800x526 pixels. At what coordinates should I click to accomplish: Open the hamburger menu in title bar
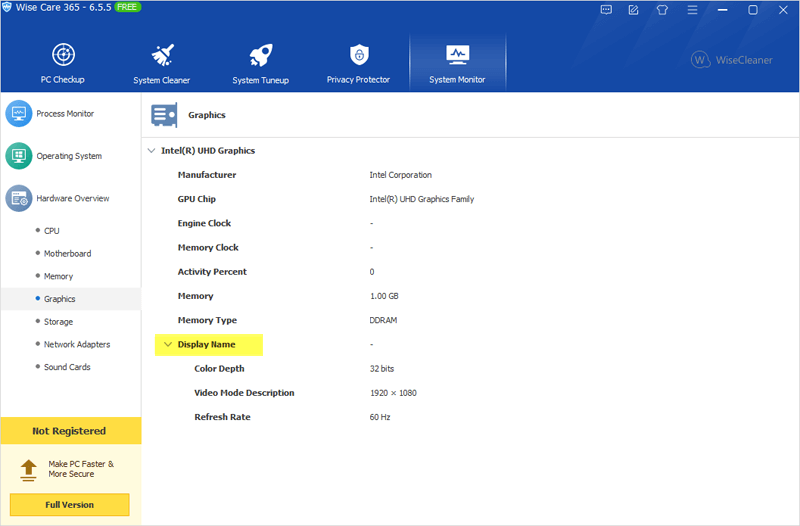click(692, 10)
